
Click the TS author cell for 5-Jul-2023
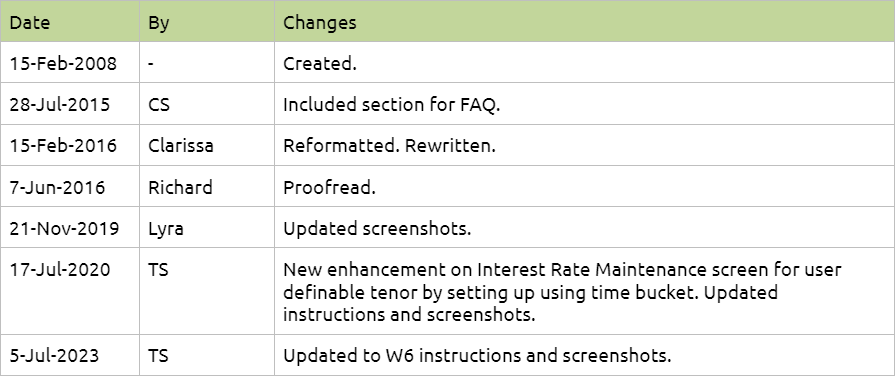(x=207, y=355)
